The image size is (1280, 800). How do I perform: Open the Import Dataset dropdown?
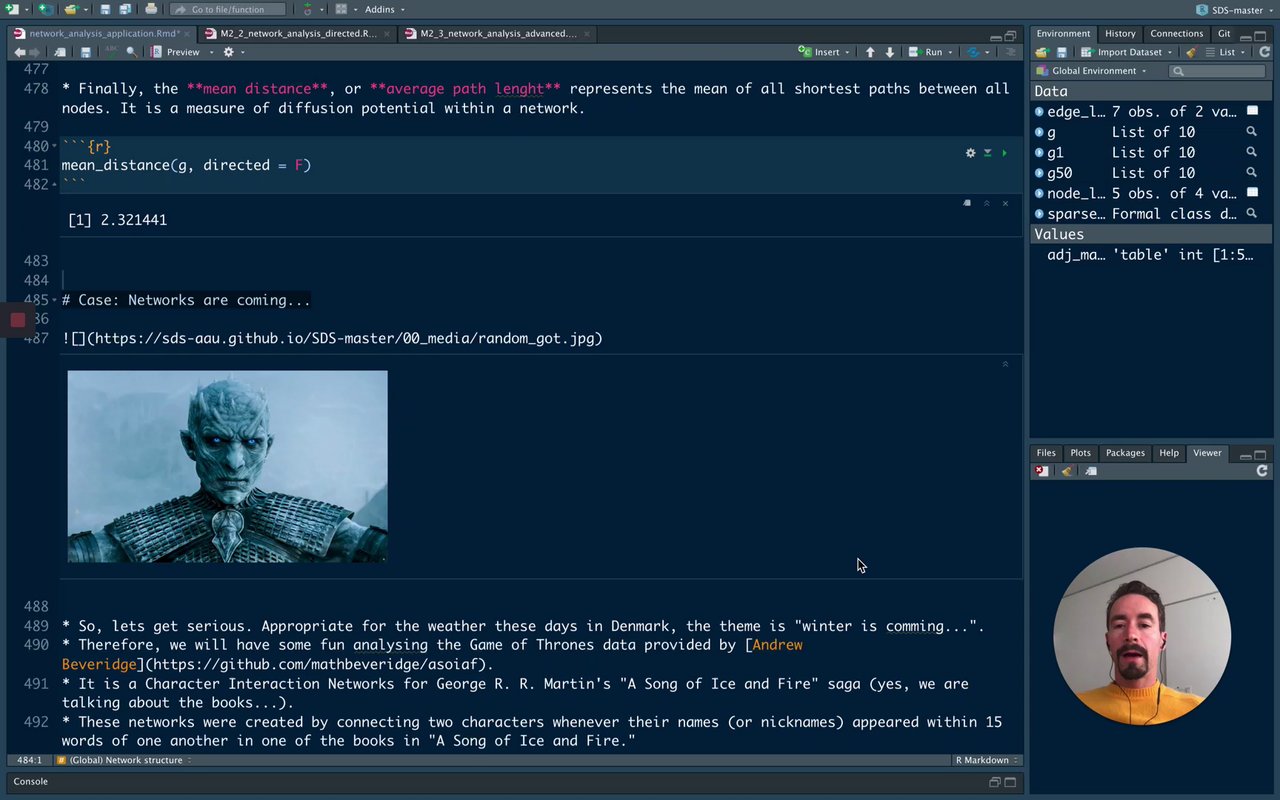[1127, 52]
